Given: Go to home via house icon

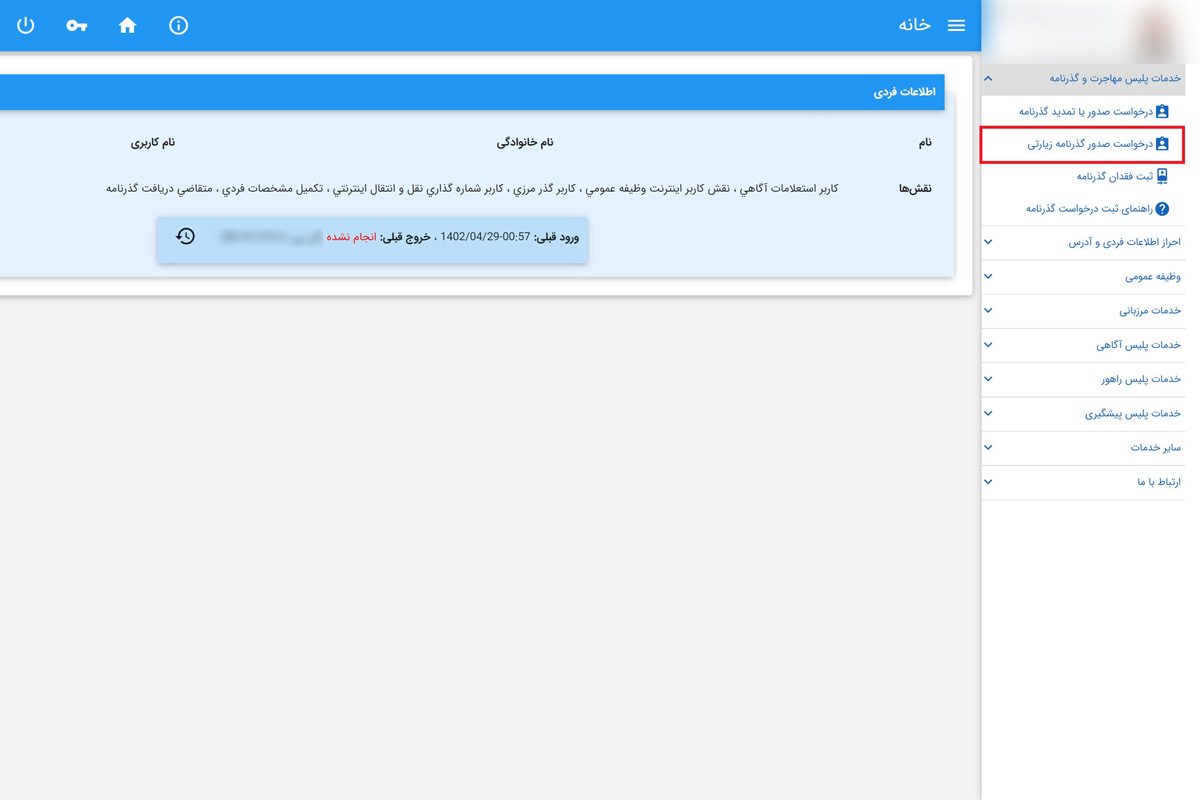Looking at the screenshot, I should [127, 25].
